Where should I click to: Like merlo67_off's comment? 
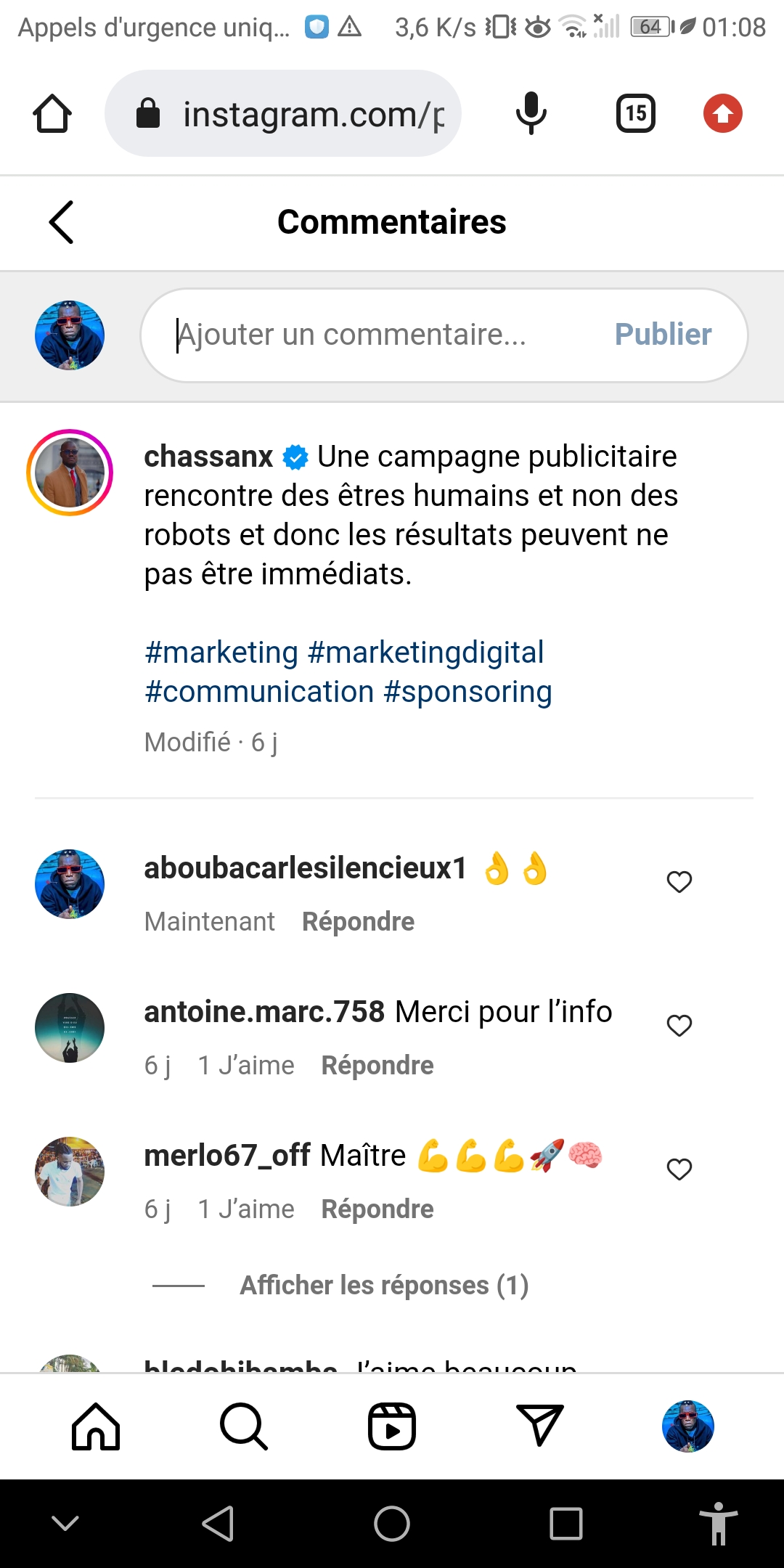click(679, 1169)
